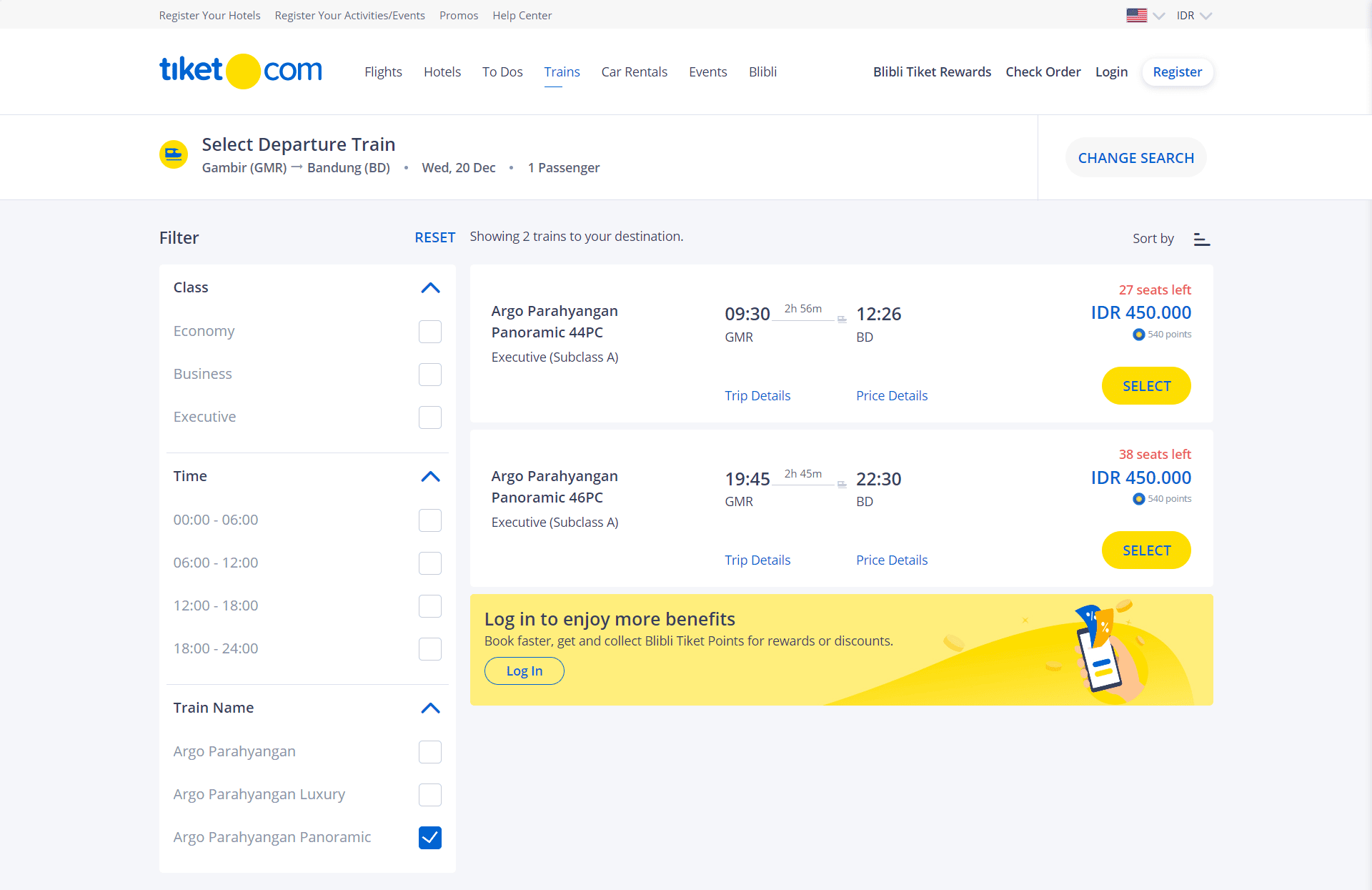Image resolution: width=1372 pixels, height=890 pixels.
Task: Tick the Economy class checkbox
Action: [429, 332]
